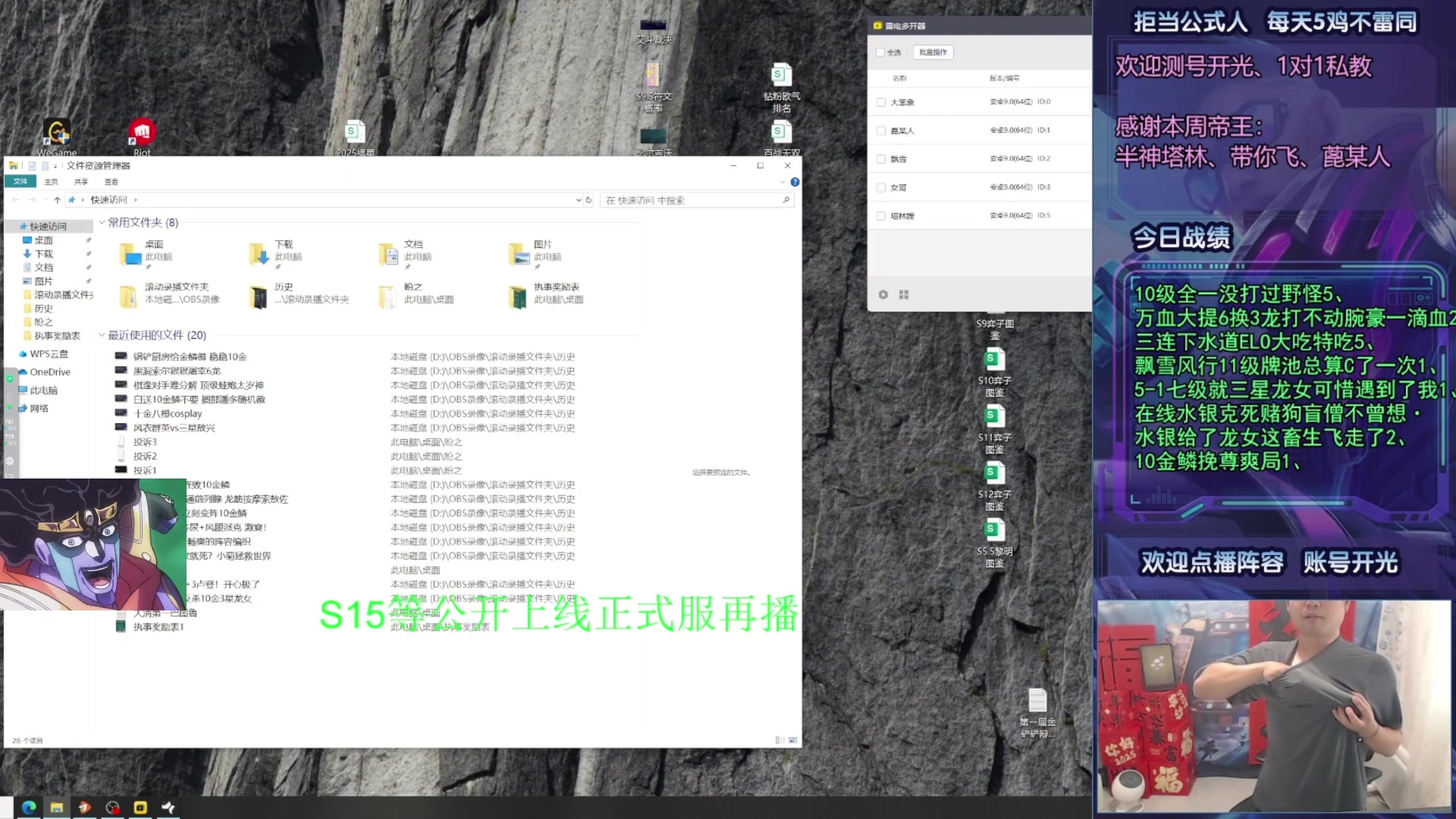Open the WeGame desktop shortcut
This screenshot has height=819, width=1456.
tap(57, 136)
